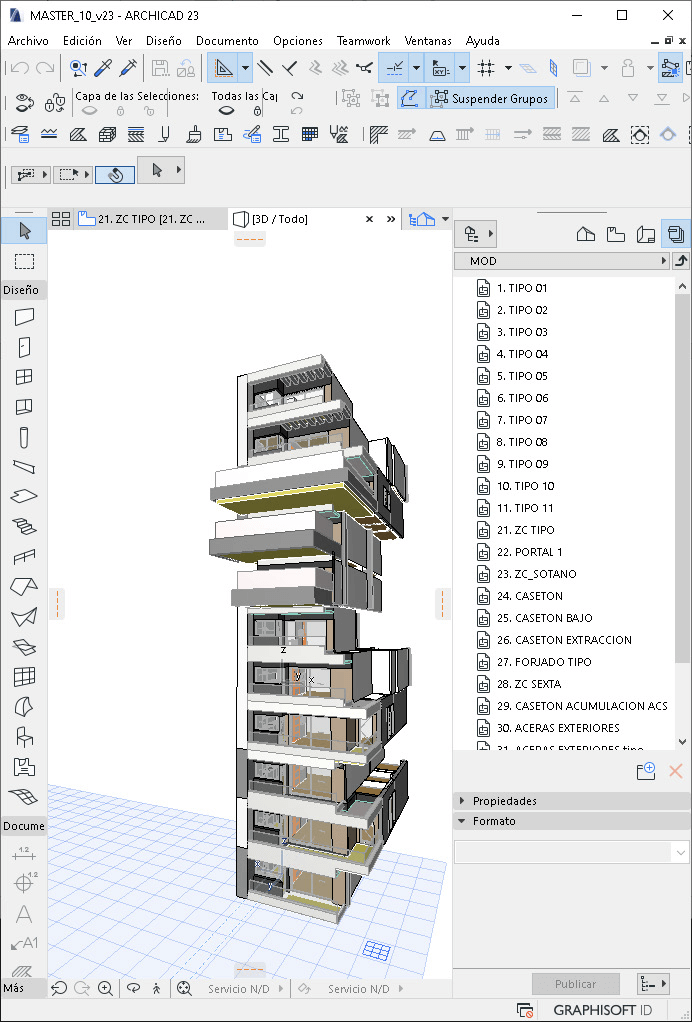Expand the Propiedades section
This screenshot has height=1022, width=692.
463,800
